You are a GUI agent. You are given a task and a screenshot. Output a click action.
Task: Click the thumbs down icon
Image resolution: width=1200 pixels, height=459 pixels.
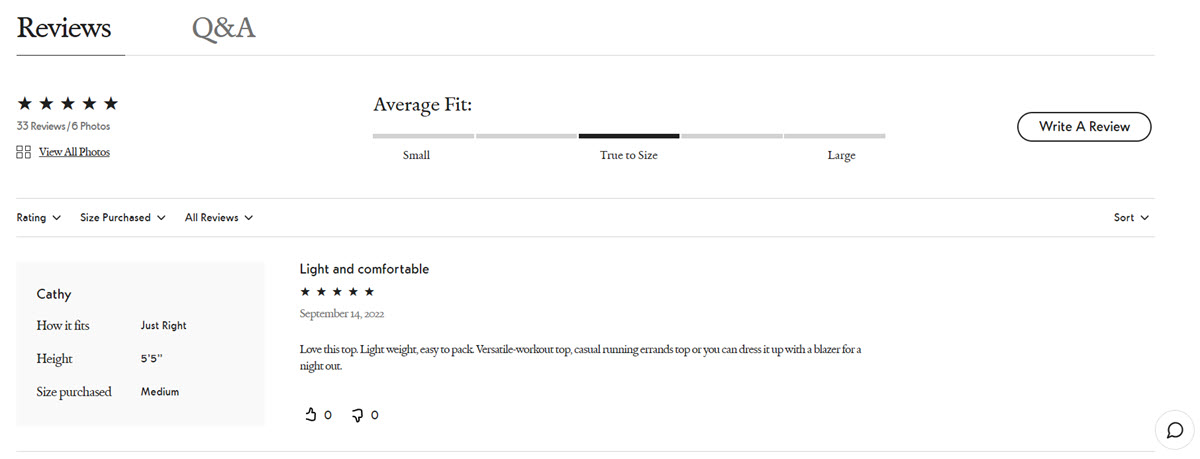357,414
